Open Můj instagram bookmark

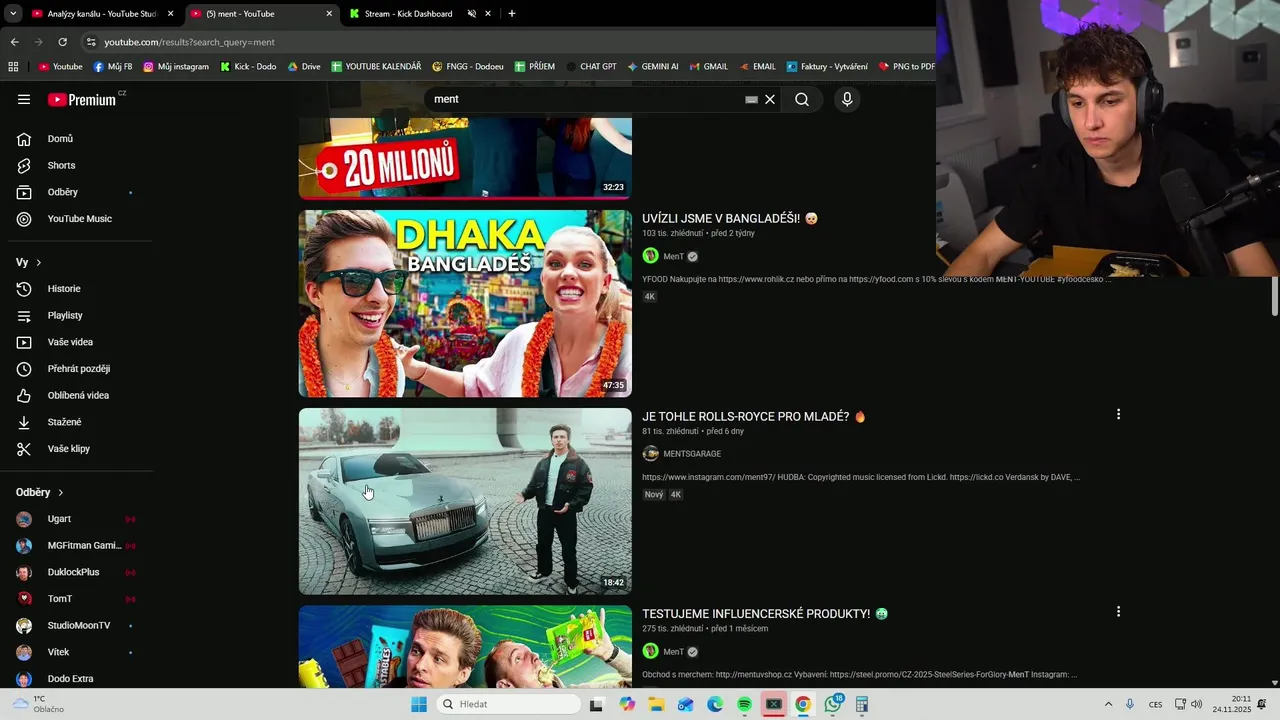176,67
